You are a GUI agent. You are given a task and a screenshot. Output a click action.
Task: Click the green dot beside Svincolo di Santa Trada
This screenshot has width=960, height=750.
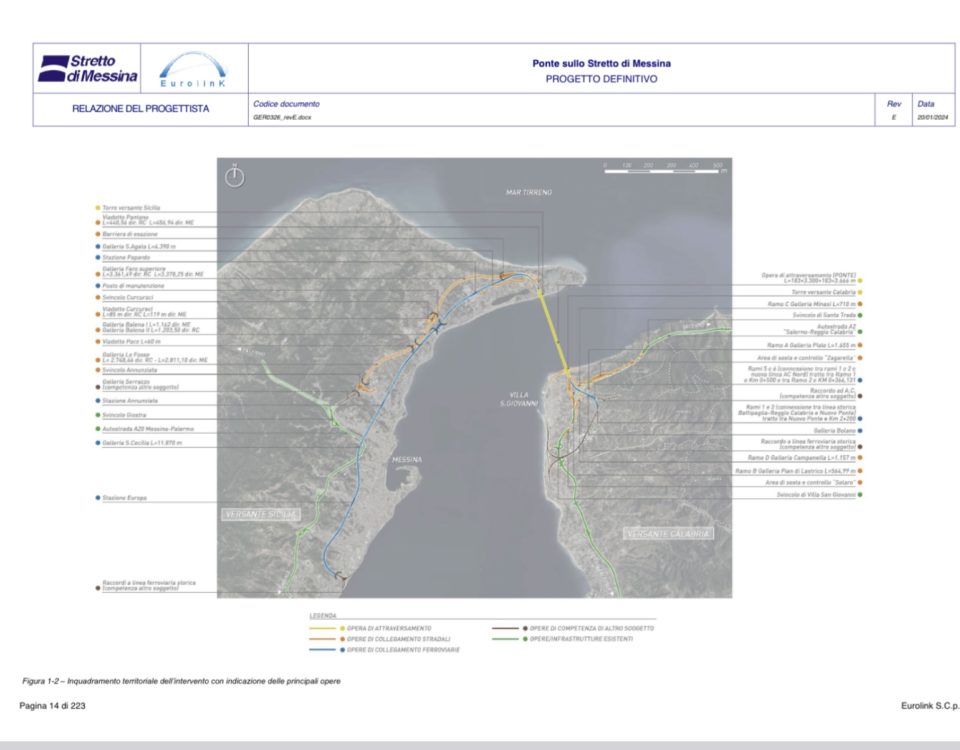tap(860, 315)
